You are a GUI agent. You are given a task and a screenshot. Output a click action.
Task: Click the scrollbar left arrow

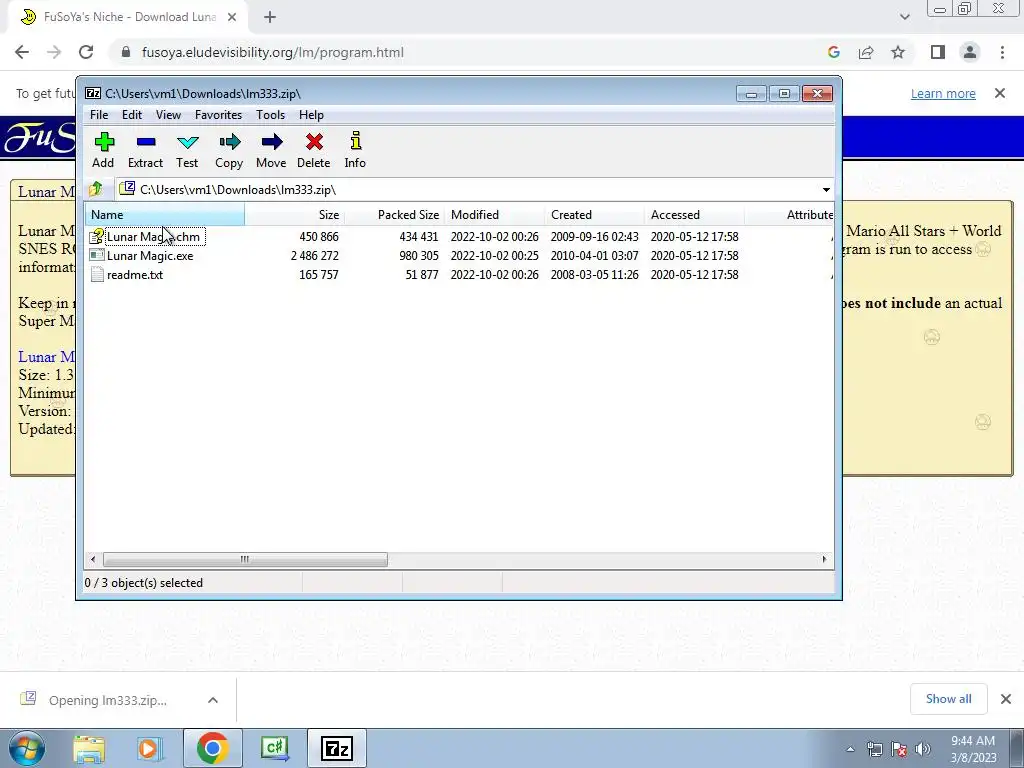(93, 559)
